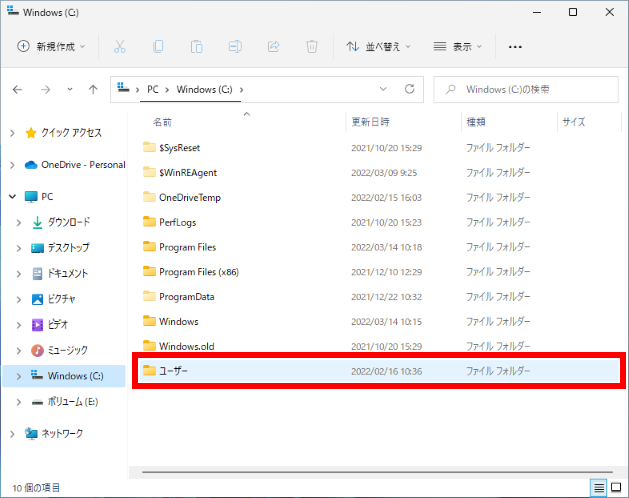Expand the Windows (C:) sidebar node
The image size is (629, 498).
tap(18, 376)
